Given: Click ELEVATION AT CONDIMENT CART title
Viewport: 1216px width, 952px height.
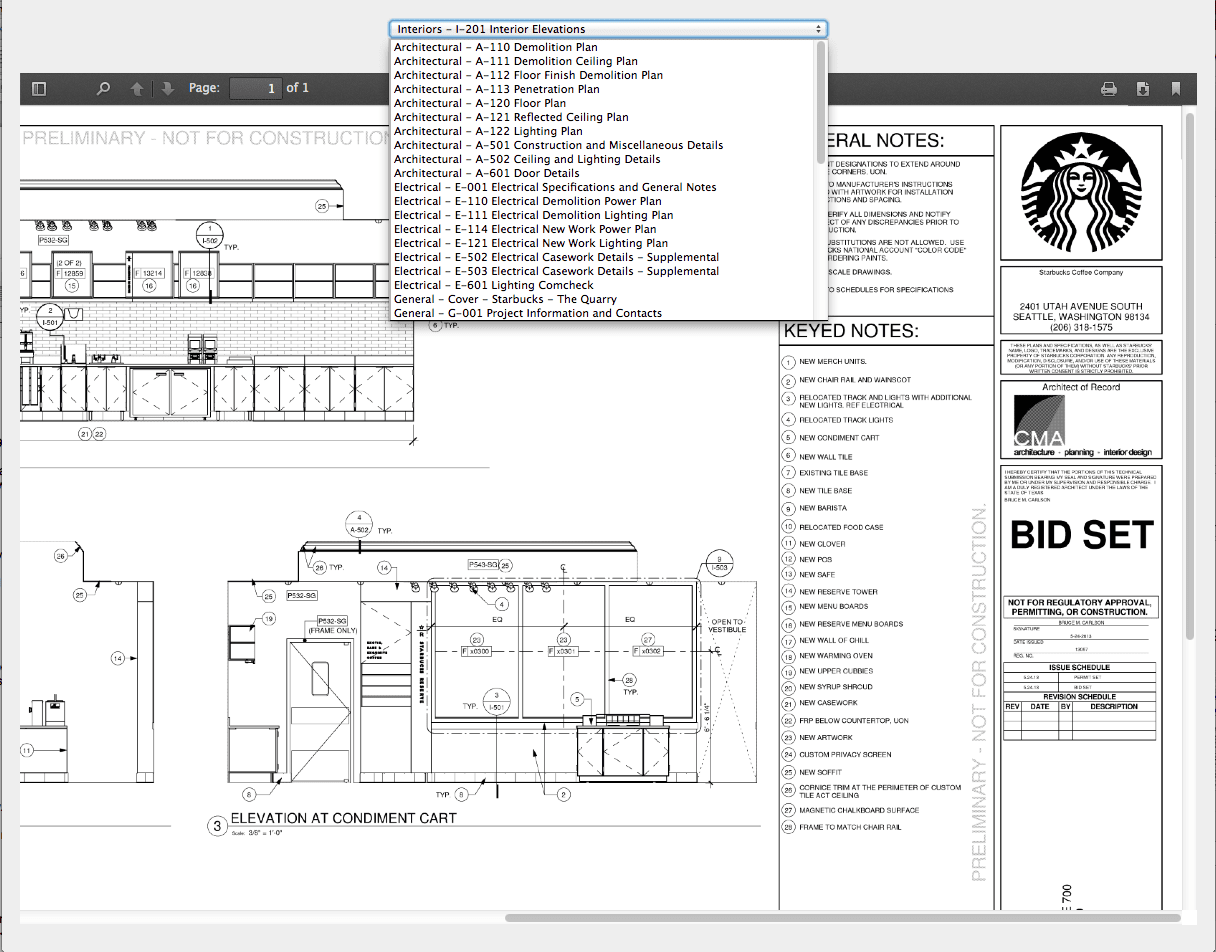Looking at the screenshot, I should coord(343,818).
